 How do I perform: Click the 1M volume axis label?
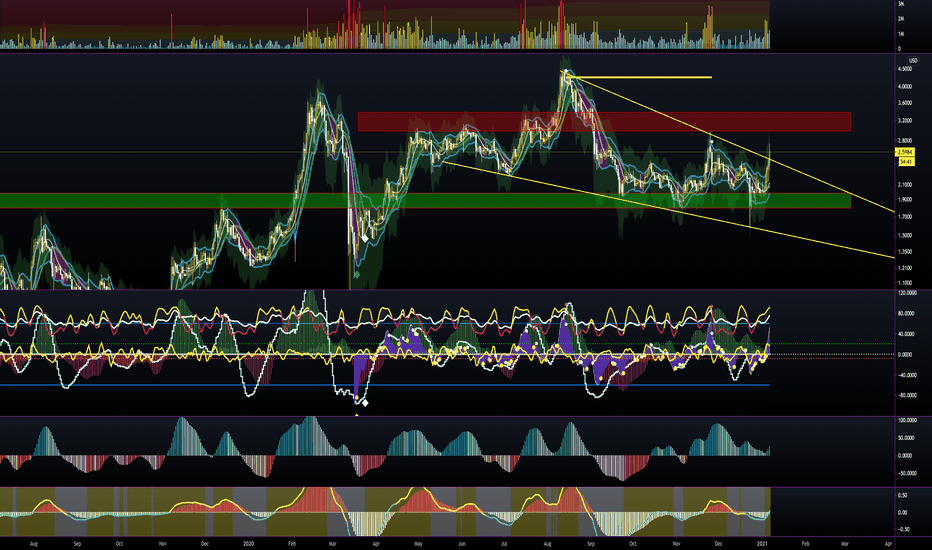[900, 34]
